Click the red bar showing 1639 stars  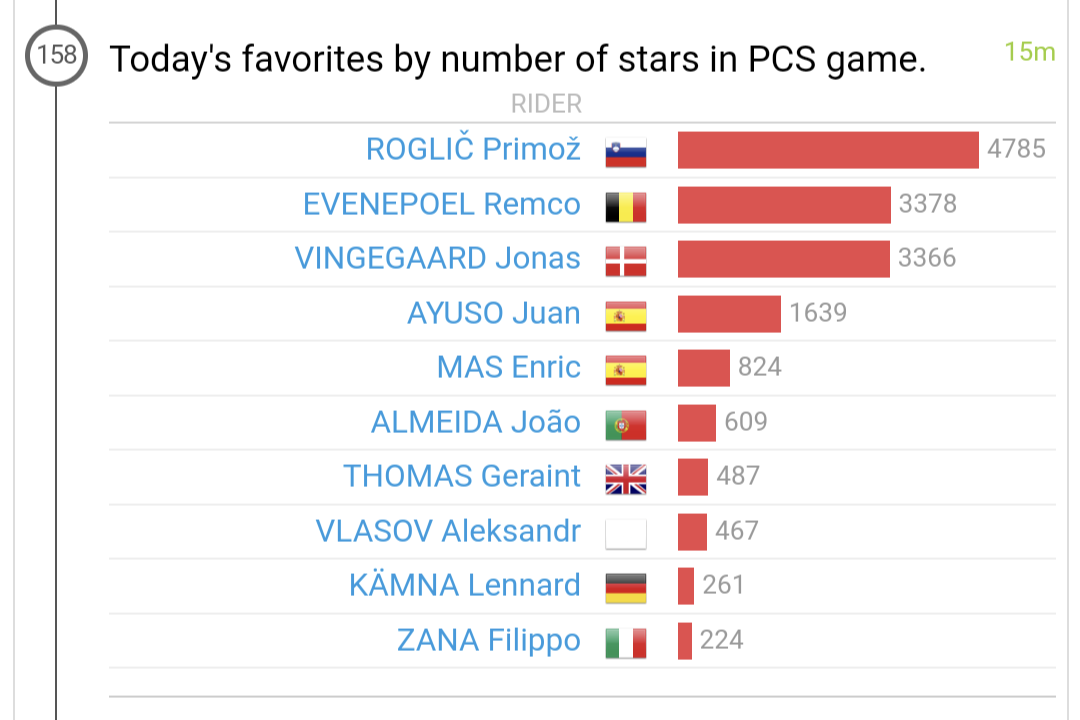click(729, 314)
